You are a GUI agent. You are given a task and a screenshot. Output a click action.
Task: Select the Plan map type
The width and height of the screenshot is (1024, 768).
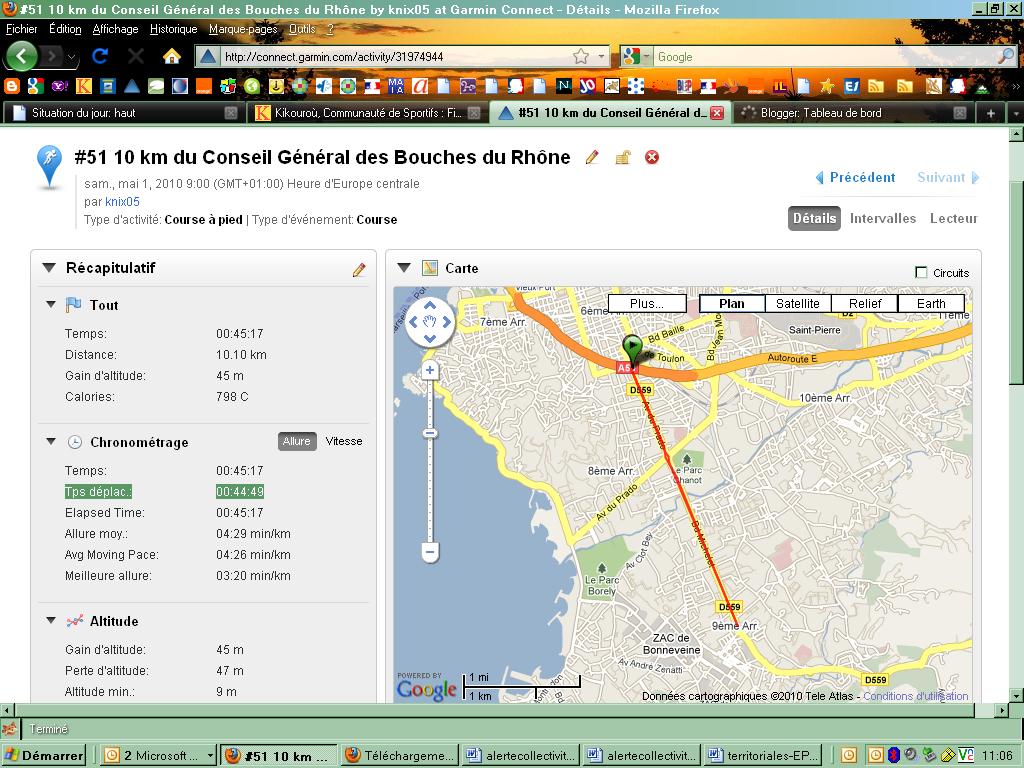tap(731, 304)
